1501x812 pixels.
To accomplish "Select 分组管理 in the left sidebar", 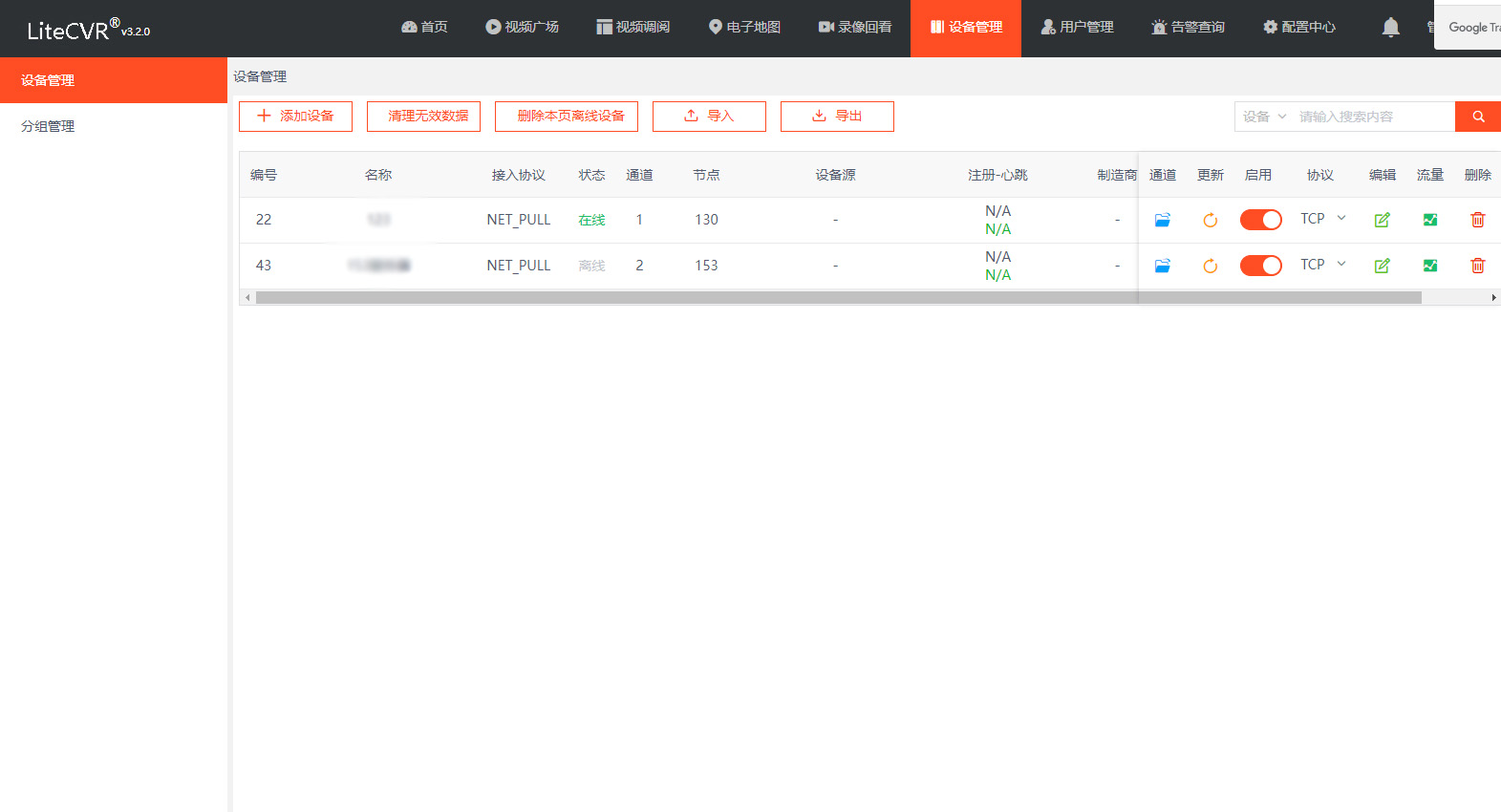I will coord(114,126).
